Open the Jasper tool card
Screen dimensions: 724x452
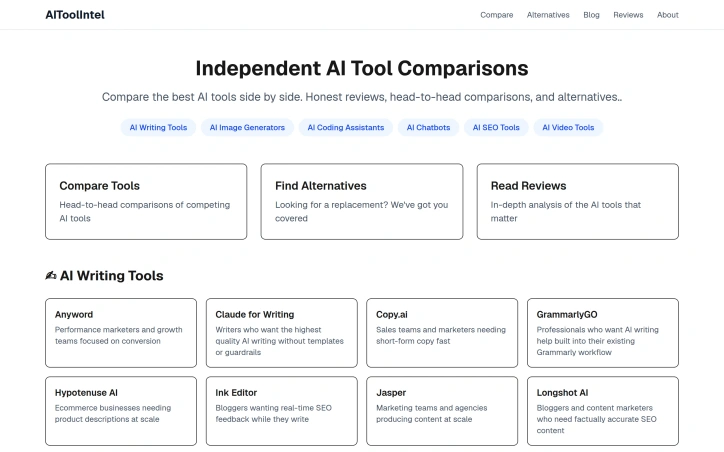tap(442, 411)
